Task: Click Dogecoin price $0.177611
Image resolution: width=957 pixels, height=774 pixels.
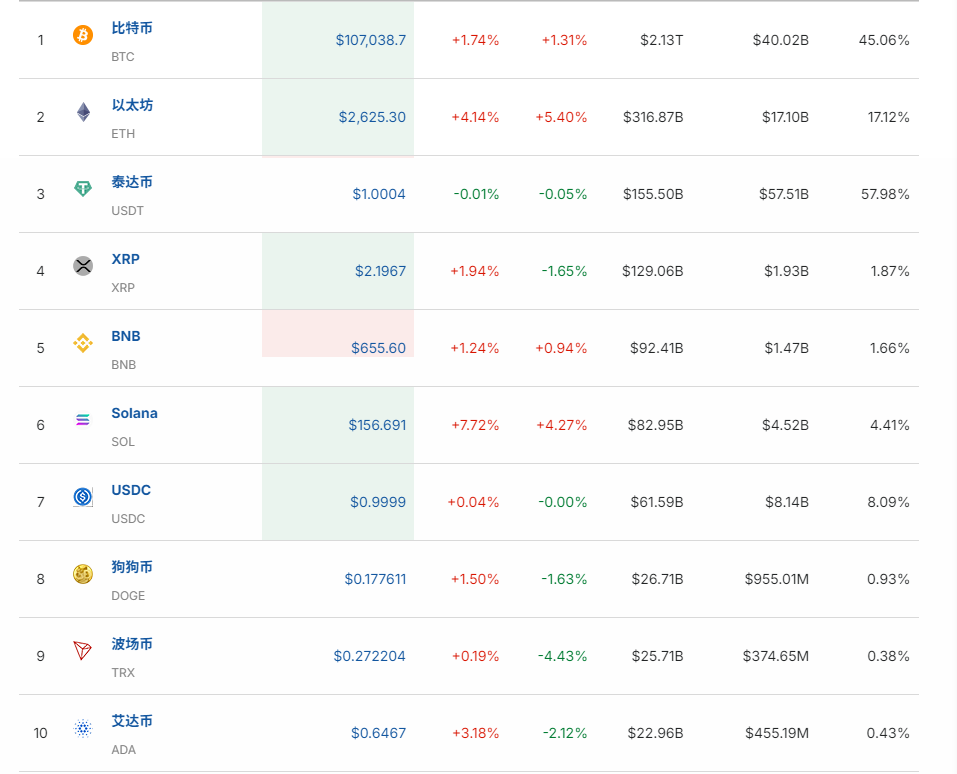Action: pyautogui.click(x=375, y=579)
